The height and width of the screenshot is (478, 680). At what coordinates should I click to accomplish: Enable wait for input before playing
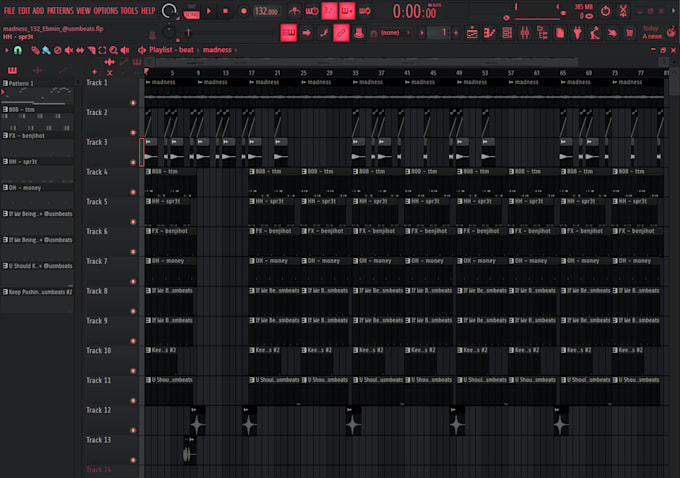pyautogui.click(x=312, y=11)
